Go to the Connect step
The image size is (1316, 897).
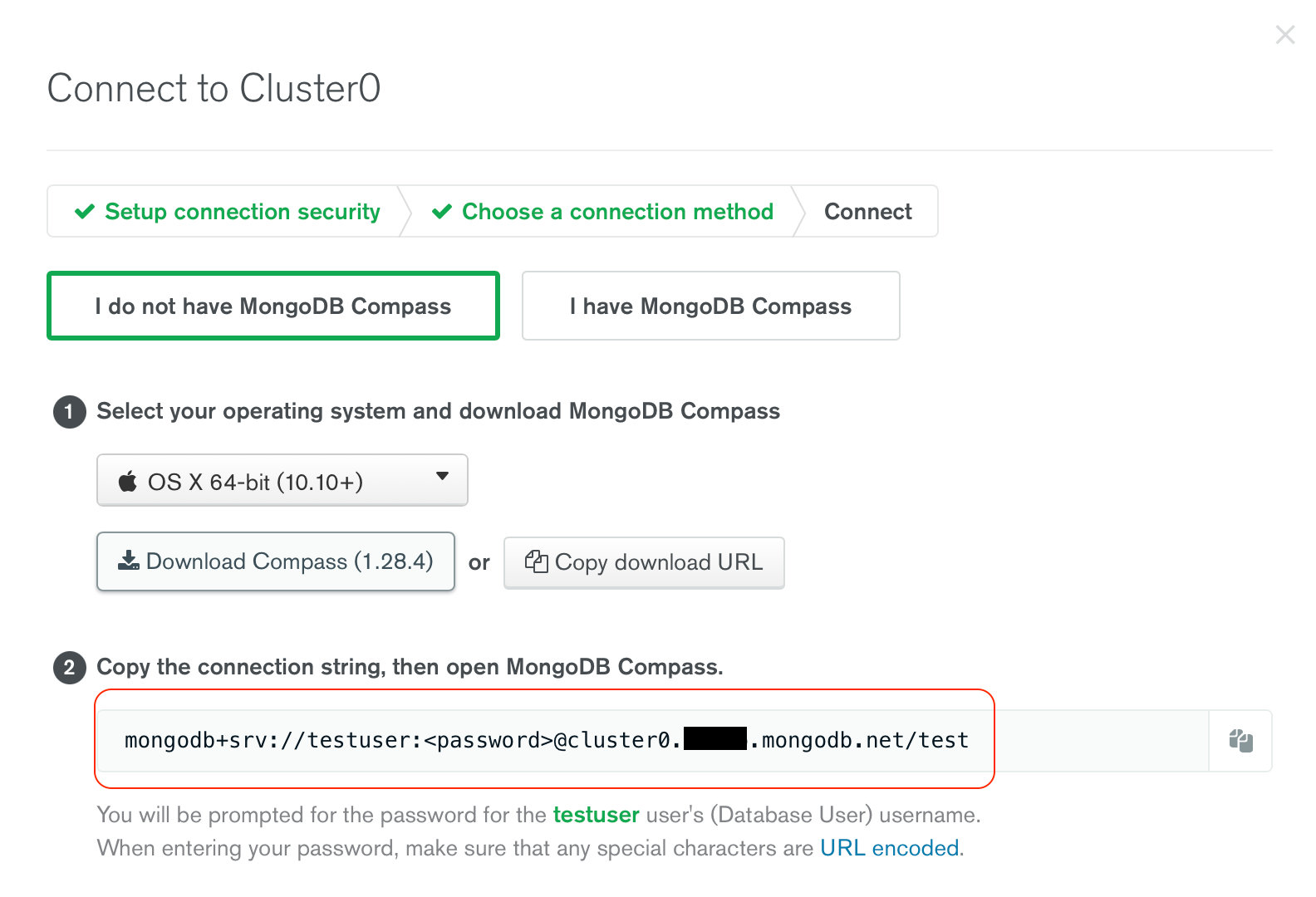(867, 211)
